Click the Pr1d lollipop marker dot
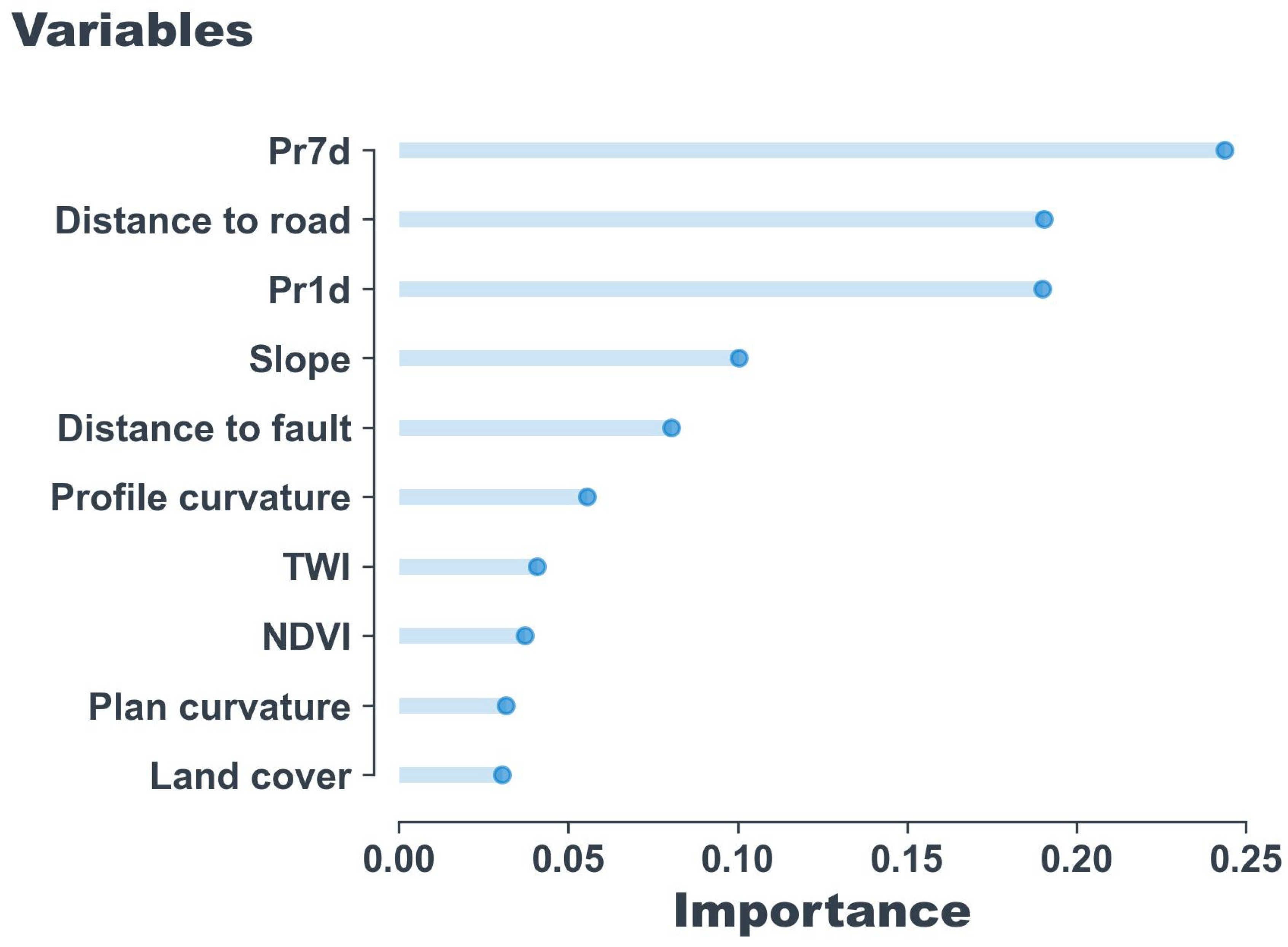 [x=1043, y=289]
